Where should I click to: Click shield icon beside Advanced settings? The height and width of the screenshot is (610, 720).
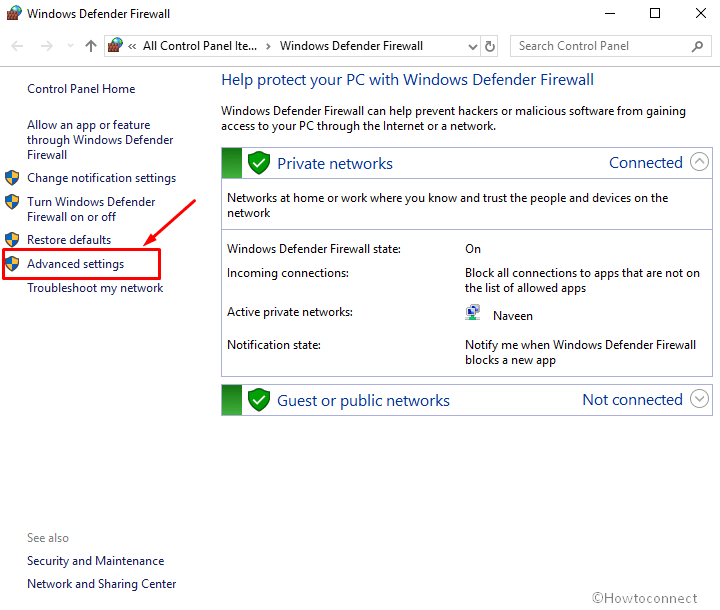[x=12, y=263]
